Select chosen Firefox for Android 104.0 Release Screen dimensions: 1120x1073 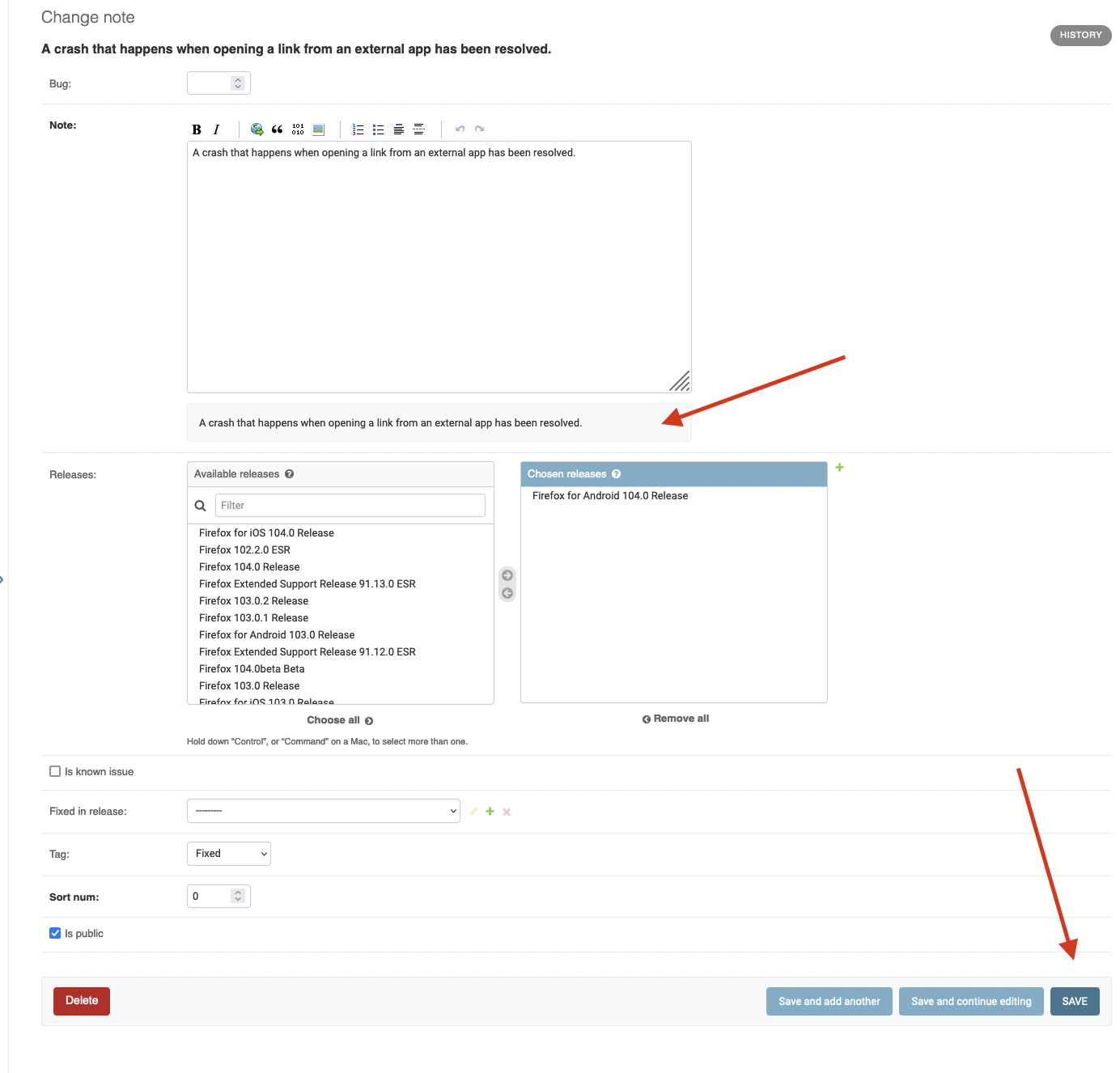[610, 495]
